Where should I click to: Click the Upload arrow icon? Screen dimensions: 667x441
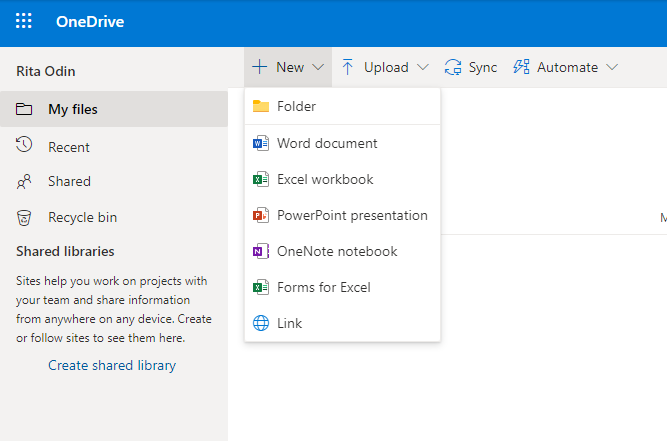tap(348, 67)
